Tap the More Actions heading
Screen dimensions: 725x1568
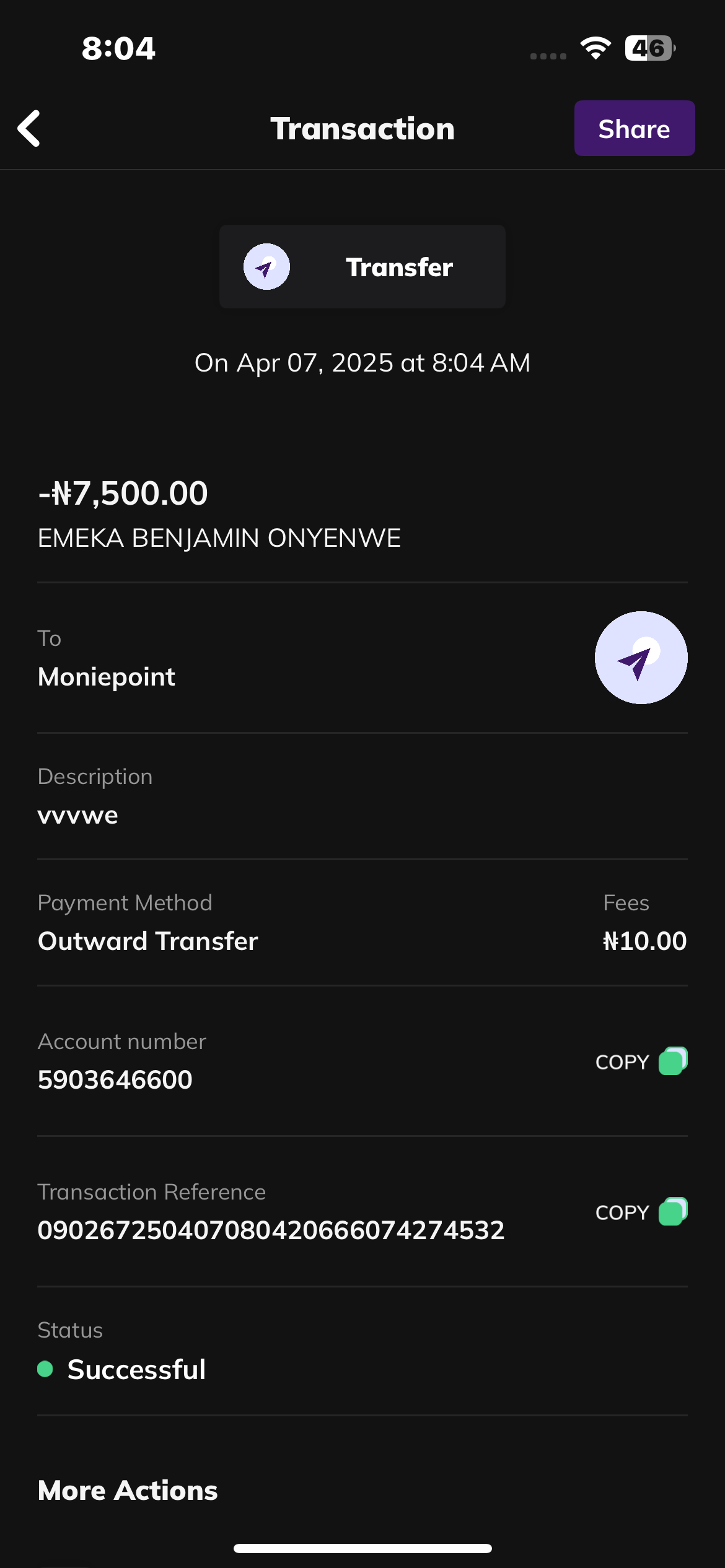pos(128,1490)
